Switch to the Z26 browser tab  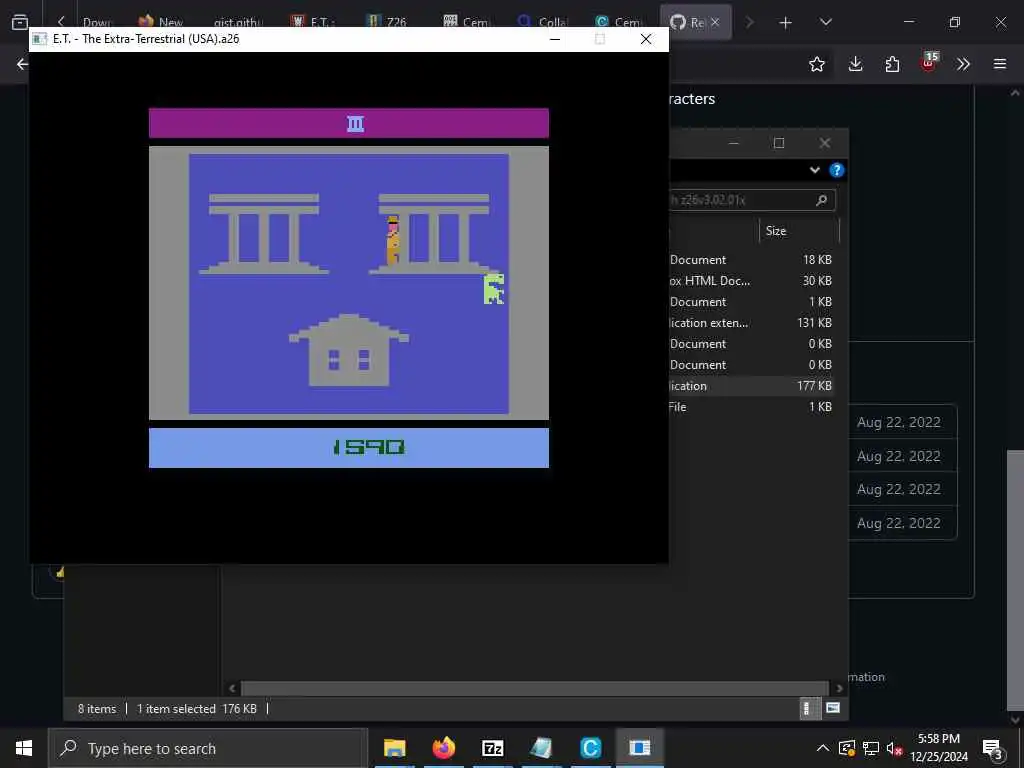tap(387, 22)
